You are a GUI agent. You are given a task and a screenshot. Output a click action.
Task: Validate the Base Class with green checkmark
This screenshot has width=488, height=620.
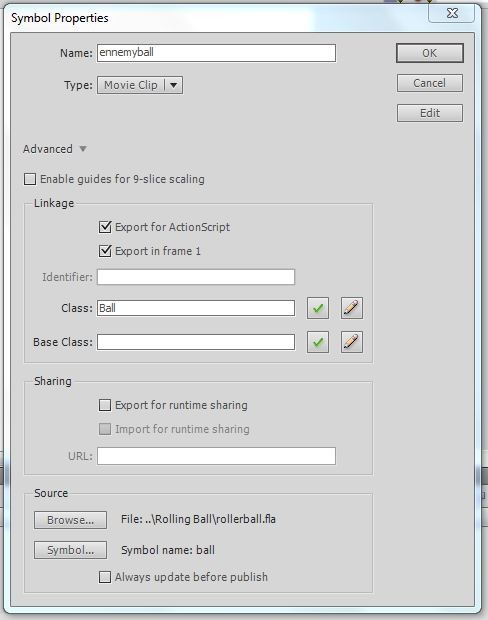(x=318, y=342)
